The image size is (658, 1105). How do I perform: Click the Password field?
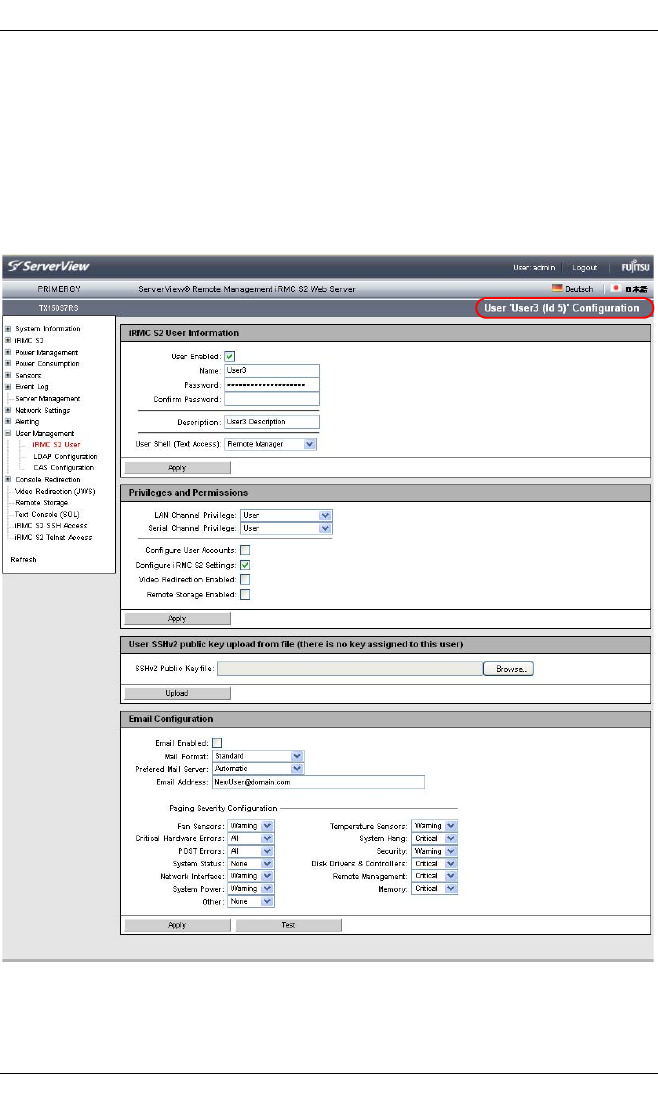click(x=272, y=385)
